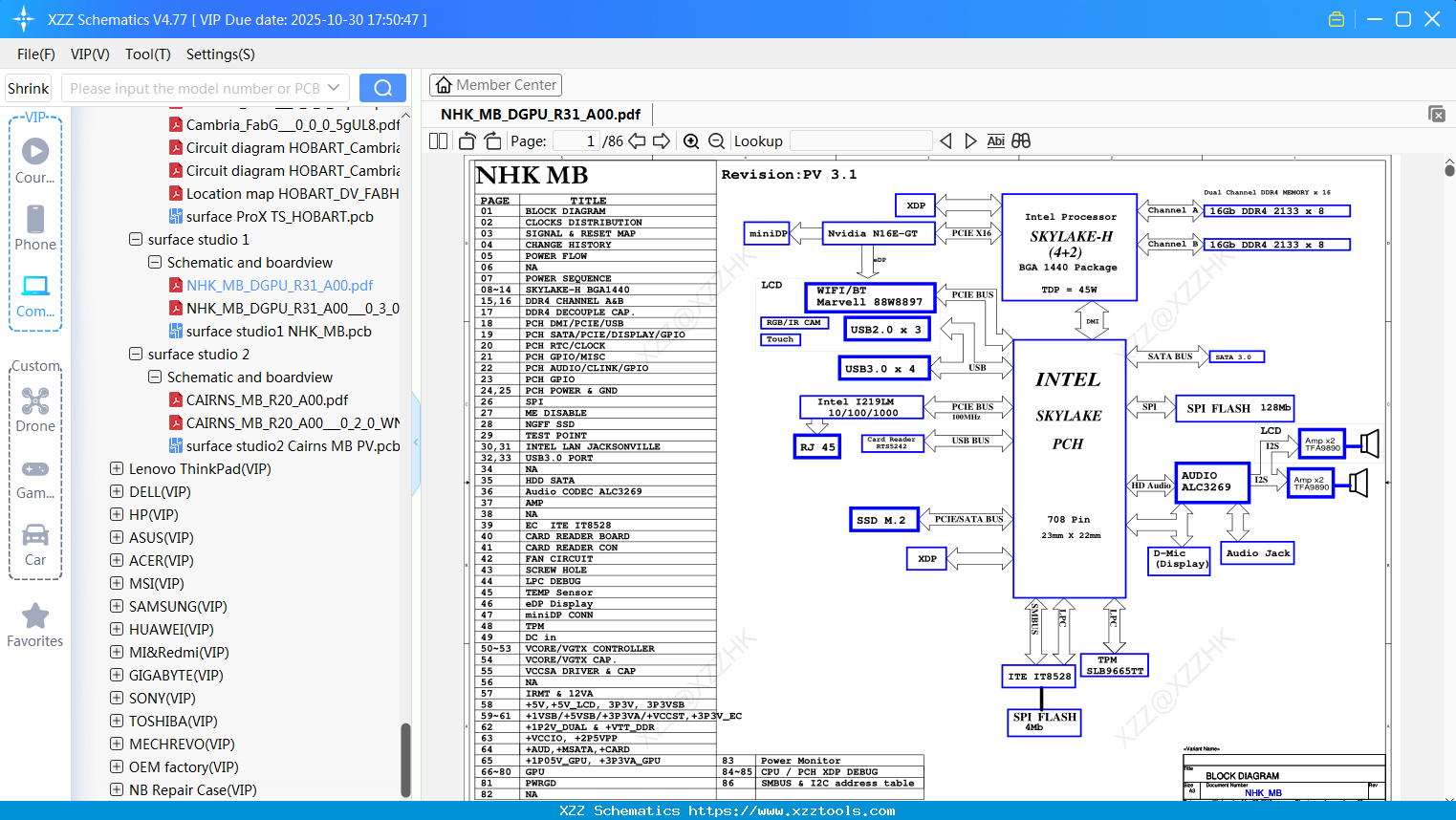Viewport: 1456px width, 820px height.
Task: Zoom out of the schematic
Action: (x=716, y=140)
